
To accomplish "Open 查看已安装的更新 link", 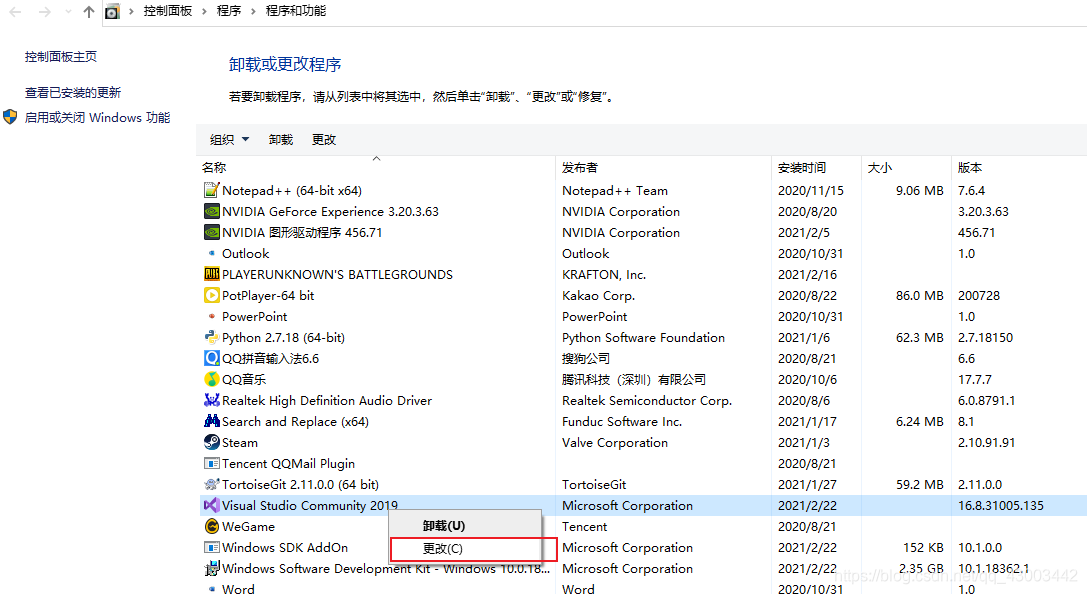I will 73,92.
